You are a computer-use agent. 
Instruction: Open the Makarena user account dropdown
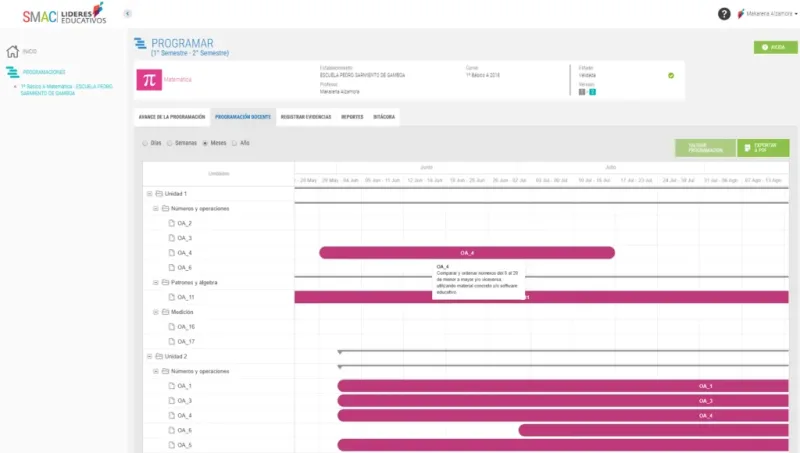pos(767,14)
